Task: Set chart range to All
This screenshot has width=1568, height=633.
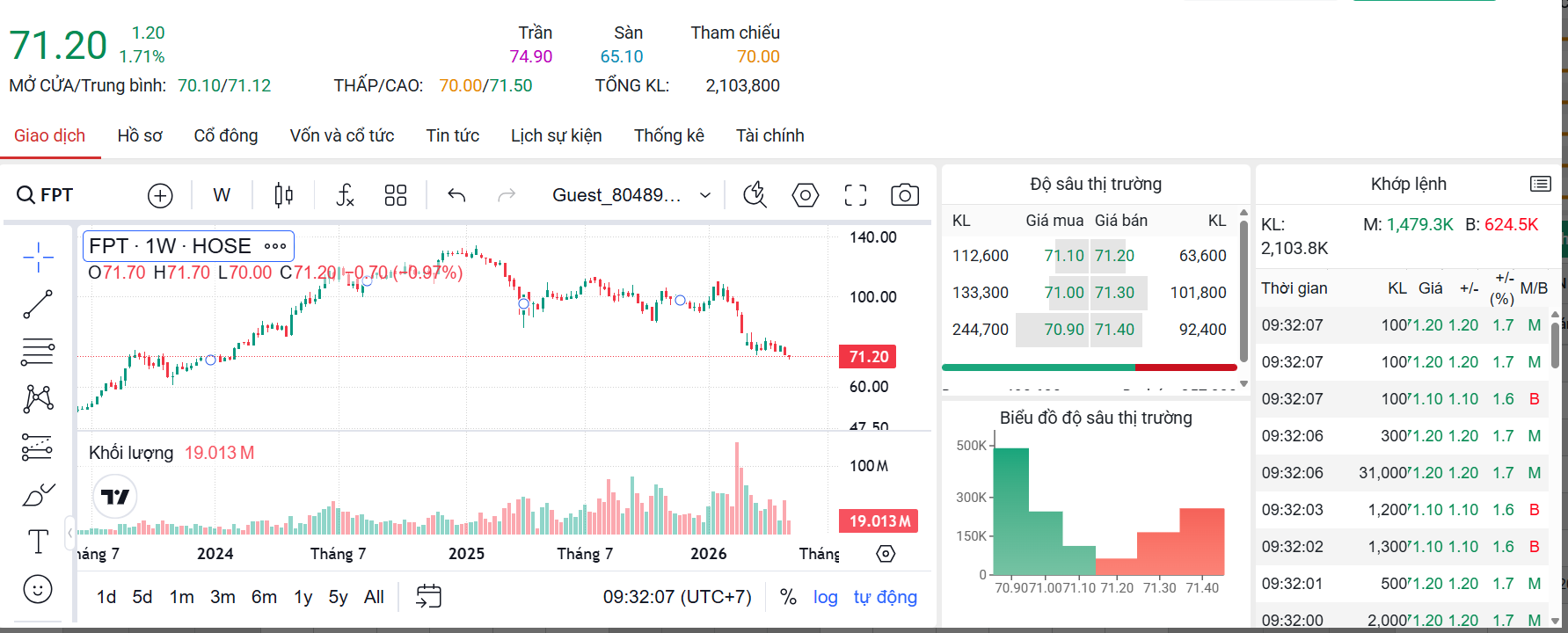Action: click(374, 597)
